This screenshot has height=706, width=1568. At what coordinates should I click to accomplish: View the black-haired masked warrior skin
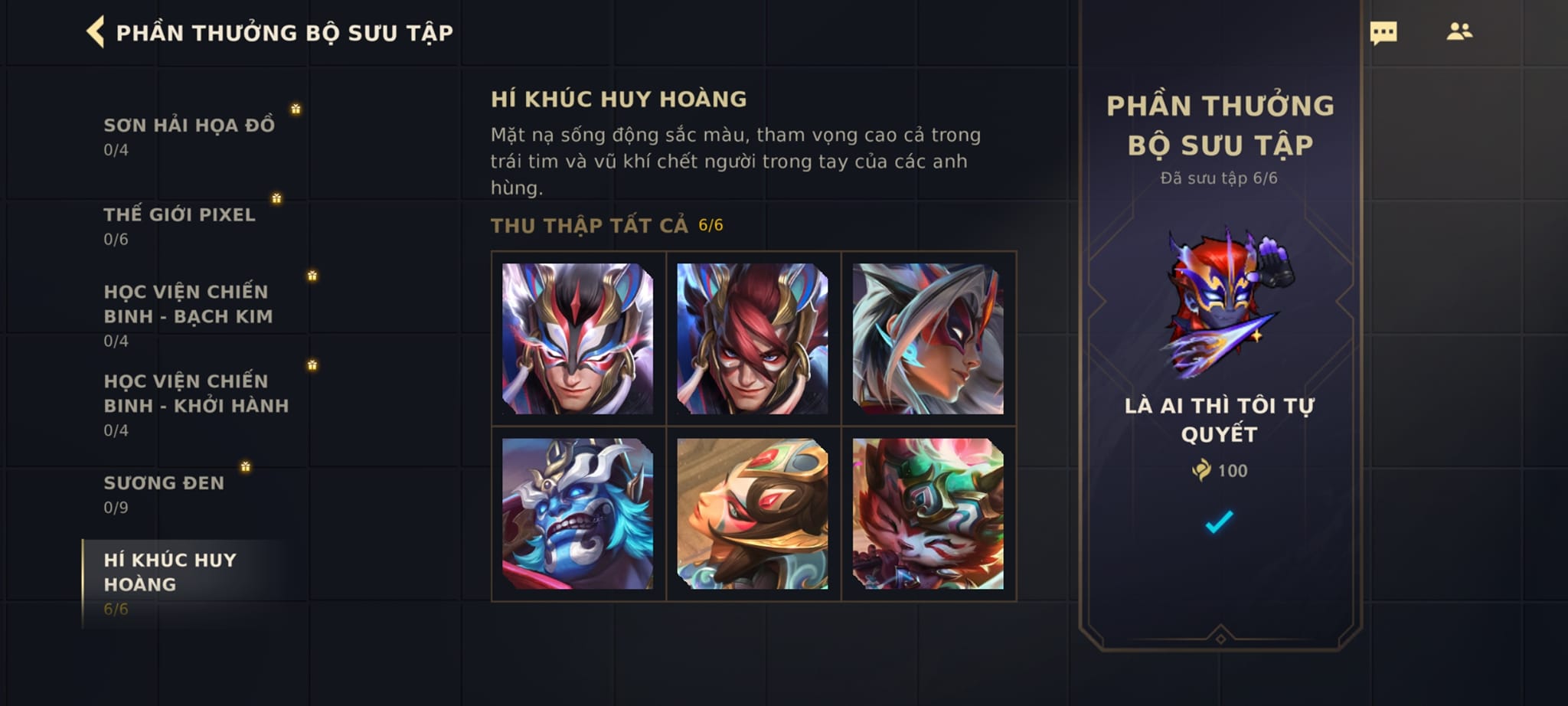click(578, 338)
